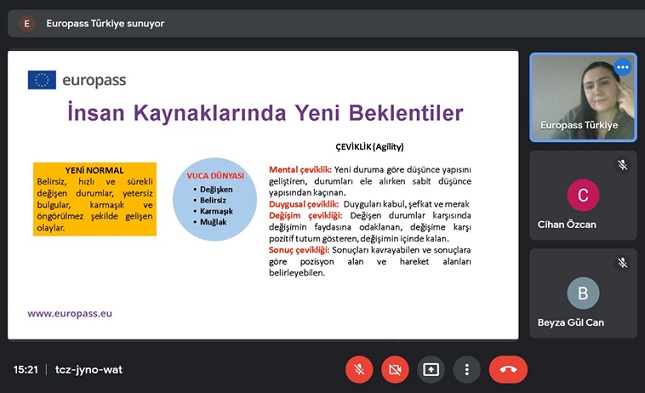Screen dimensions: 645x393
Task: Click the present screen icon
Action: [431, 370]
